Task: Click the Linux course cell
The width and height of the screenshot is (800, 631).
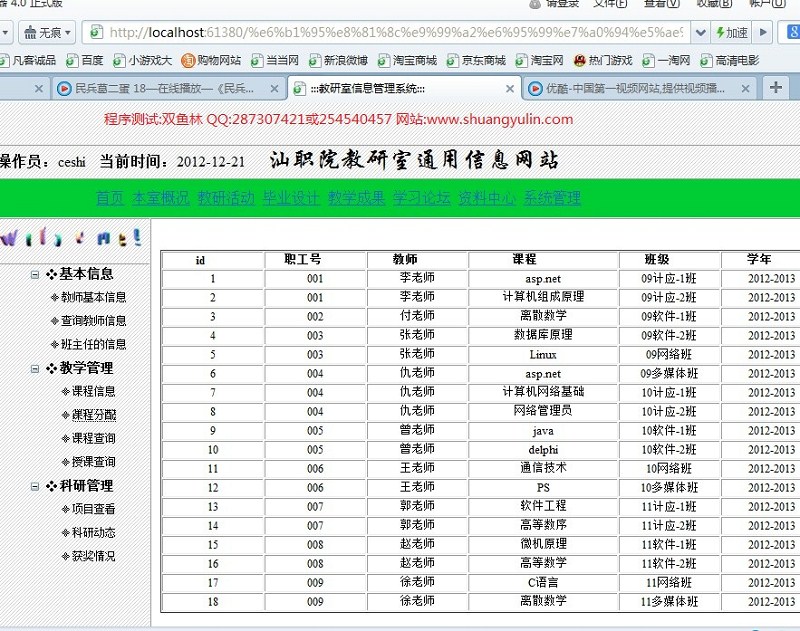Action: [543, 355]
